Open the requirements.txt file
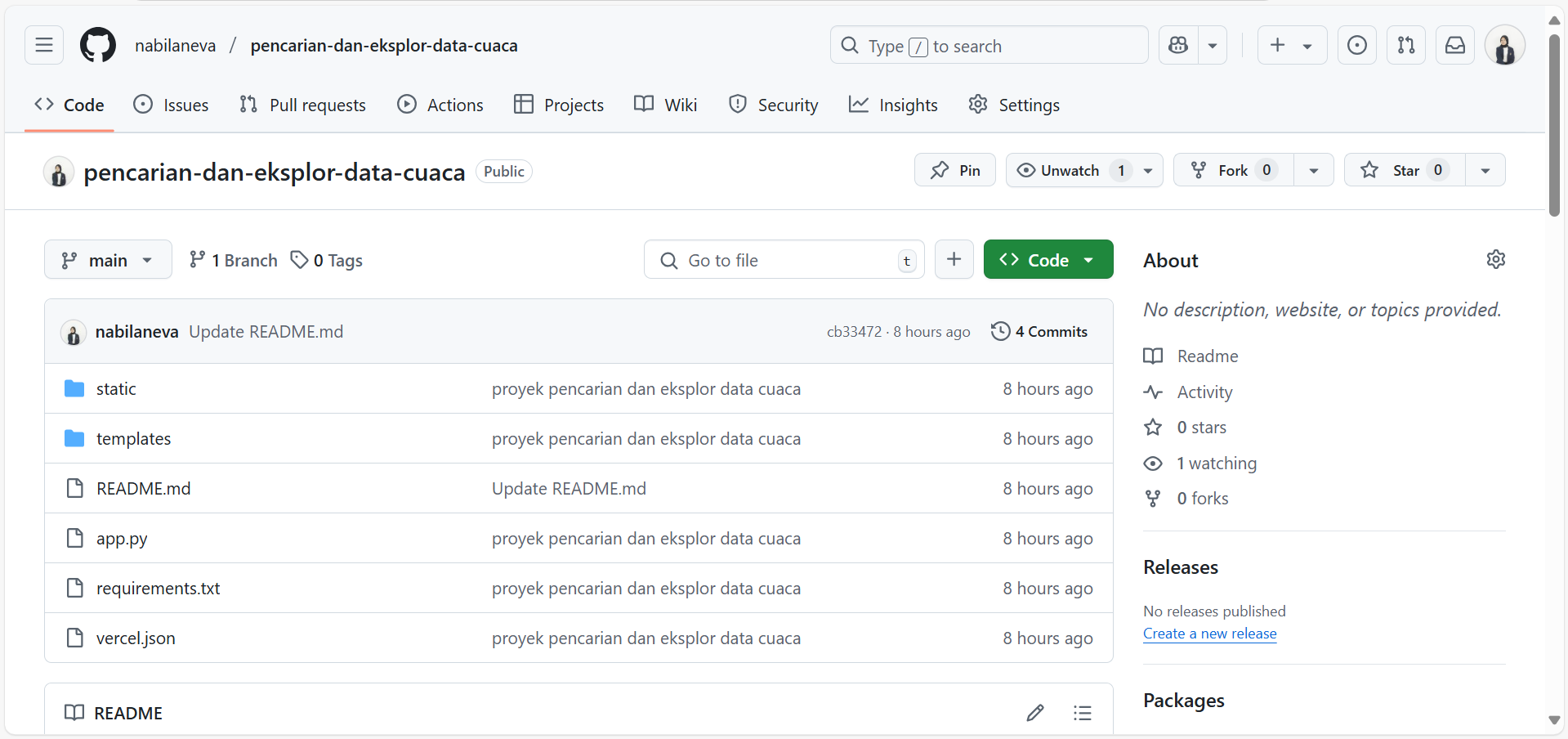The height and width of the screenshot is (739, 1568). [159, 588]
